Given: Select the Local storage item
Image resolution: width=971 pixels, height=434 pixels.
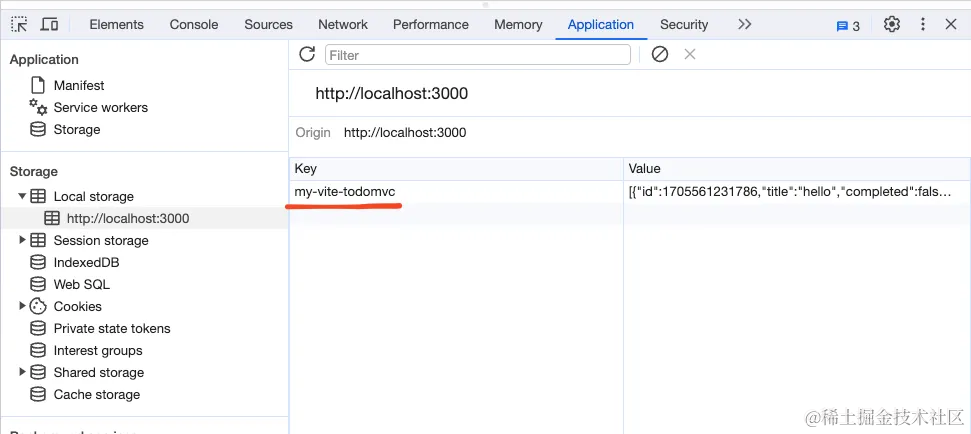Looking at the screenshot, I should click(x=94, y=196).
